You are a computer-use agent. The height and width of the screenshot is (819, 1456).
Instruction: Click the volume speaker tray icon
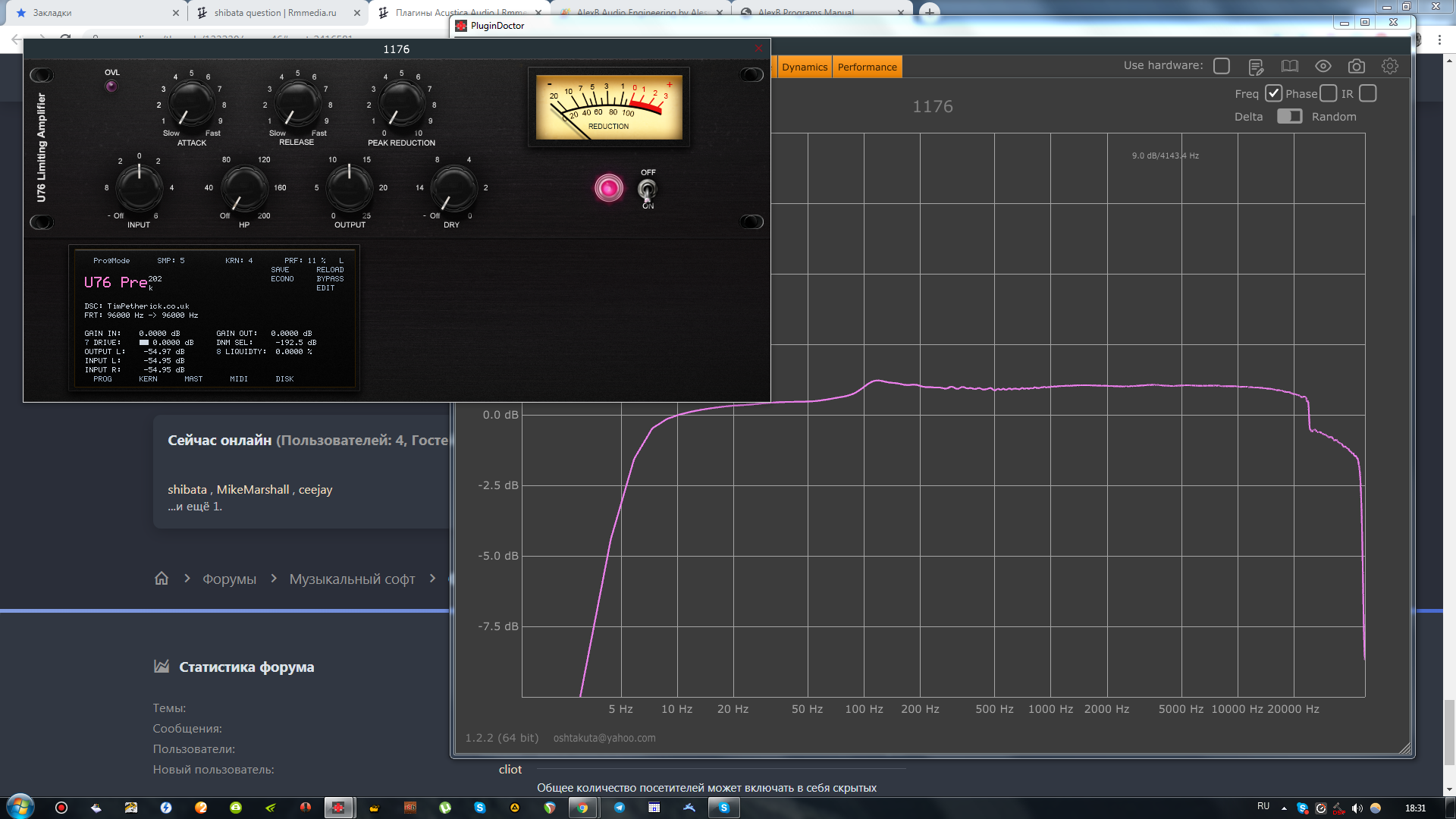tap(1357, 808)
